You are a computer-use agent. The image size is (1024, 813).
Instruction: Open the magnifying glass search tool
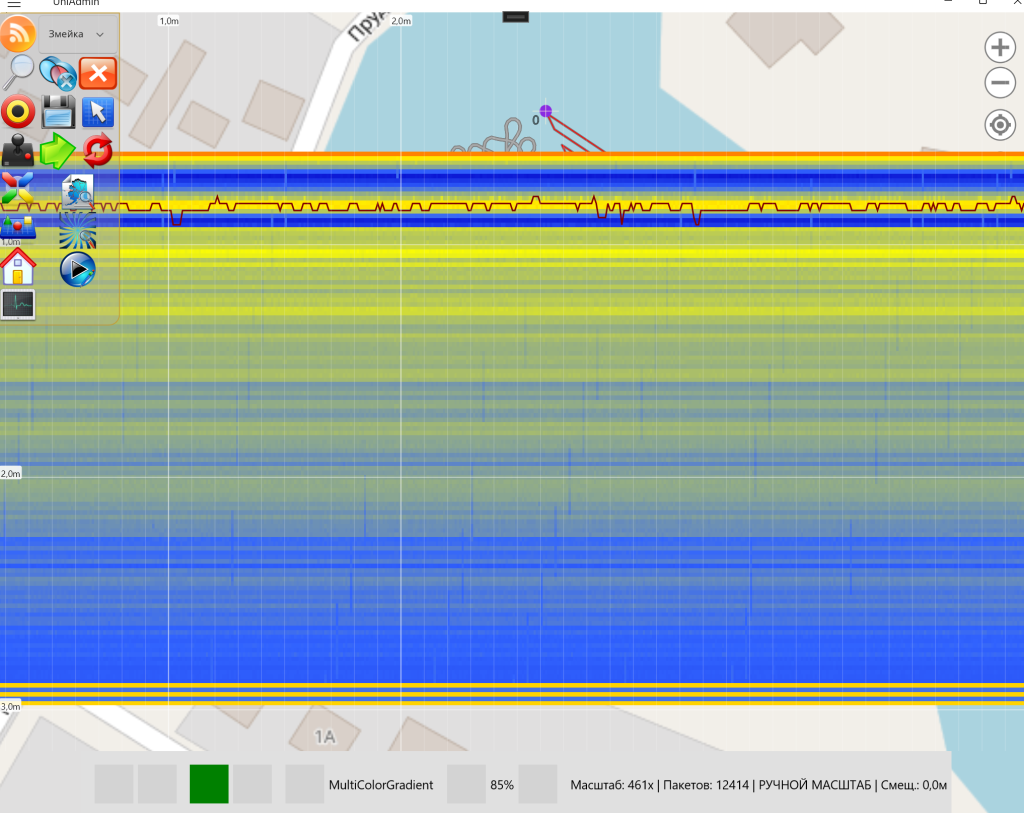(x=18, y=71)
